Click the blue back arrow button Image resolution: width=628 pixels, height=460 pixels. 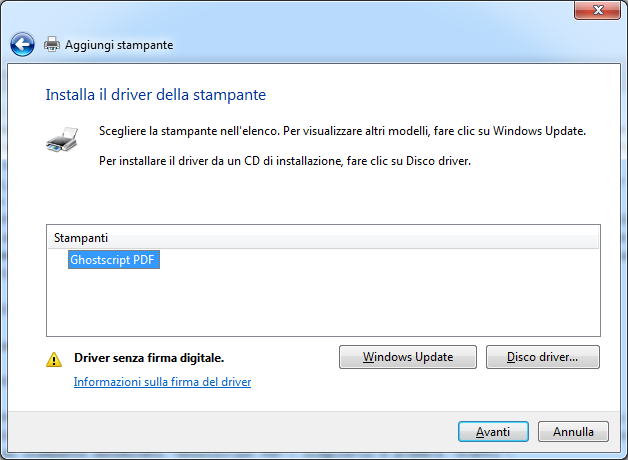coord(22,45)
